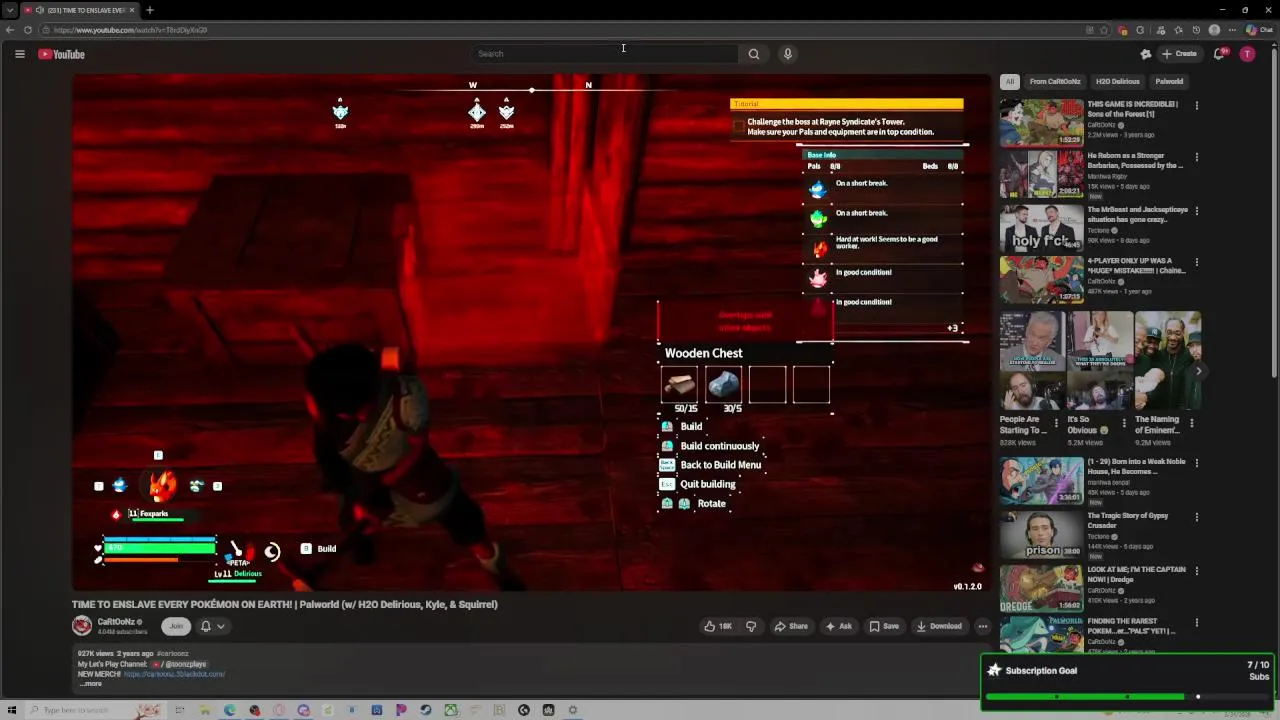
Task: Open Finding the Rarest Pokemon video title
Action: tap(1131, 626)
